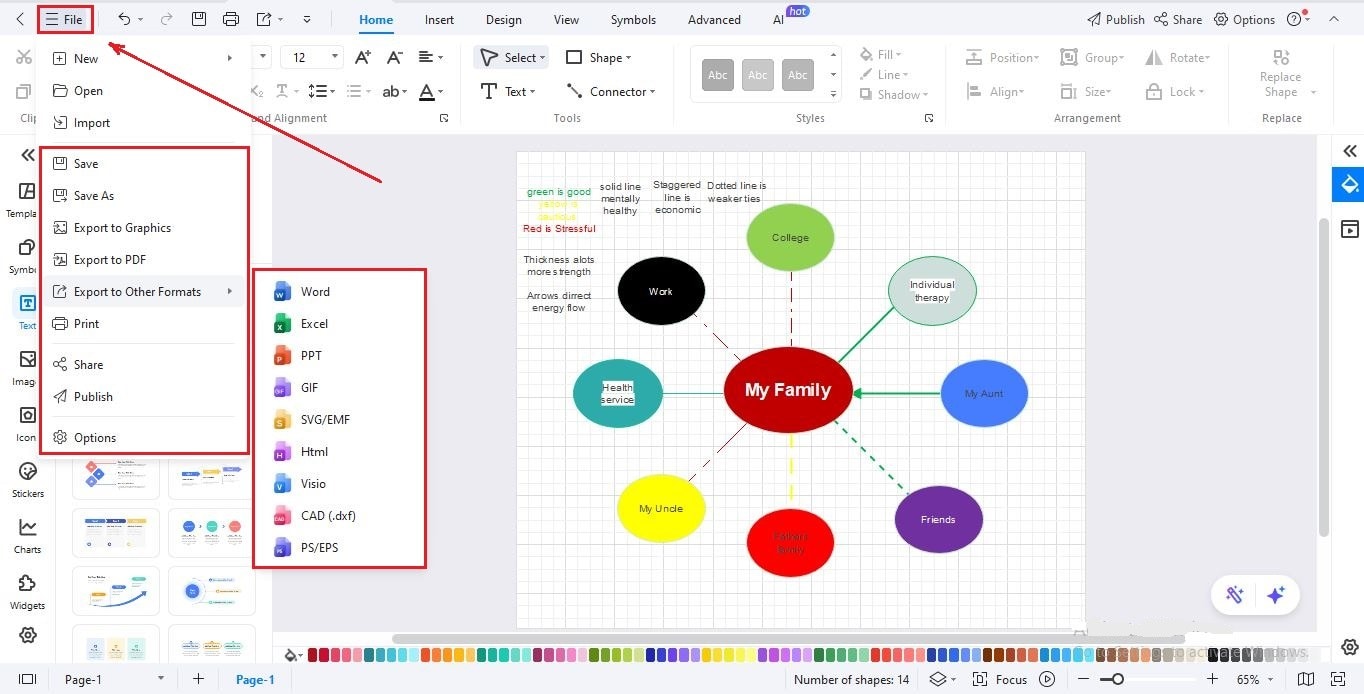Click the Redo arrow icon
This screenshot has width=1364, height=694.
tap(166, 19)
